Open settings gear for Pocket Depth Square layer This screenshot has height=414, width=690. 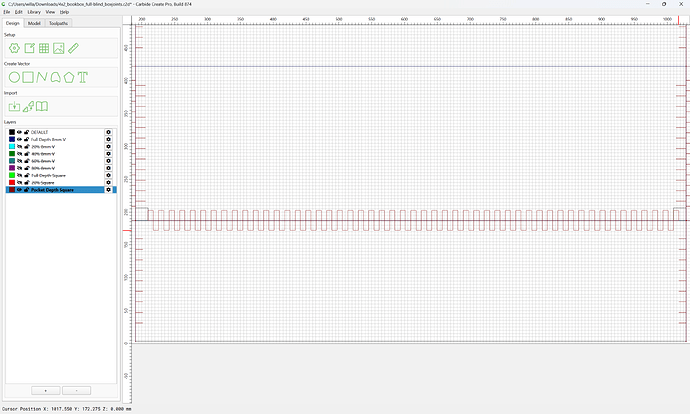click(x=109, y=190)
